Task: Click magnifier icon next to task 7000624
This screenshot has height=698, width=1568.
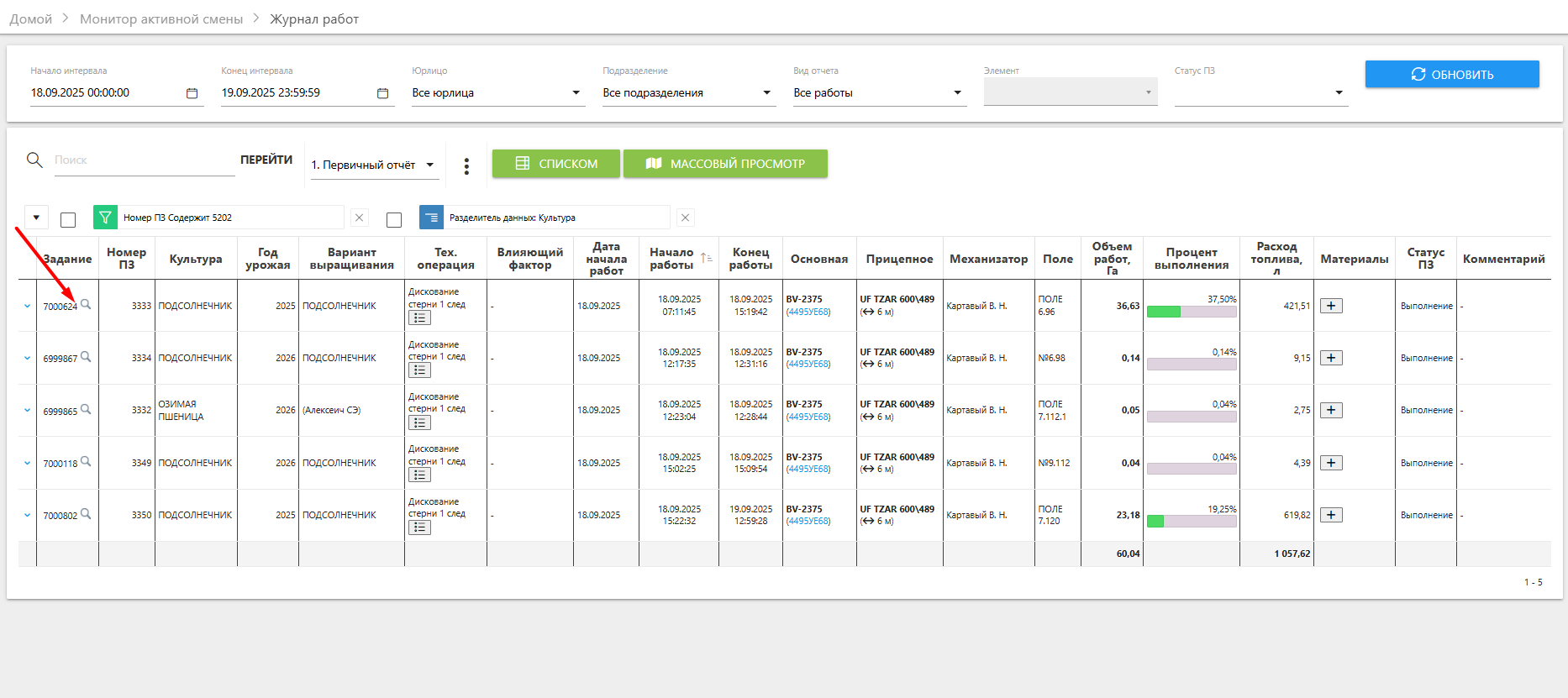Action: click(86, 305)
